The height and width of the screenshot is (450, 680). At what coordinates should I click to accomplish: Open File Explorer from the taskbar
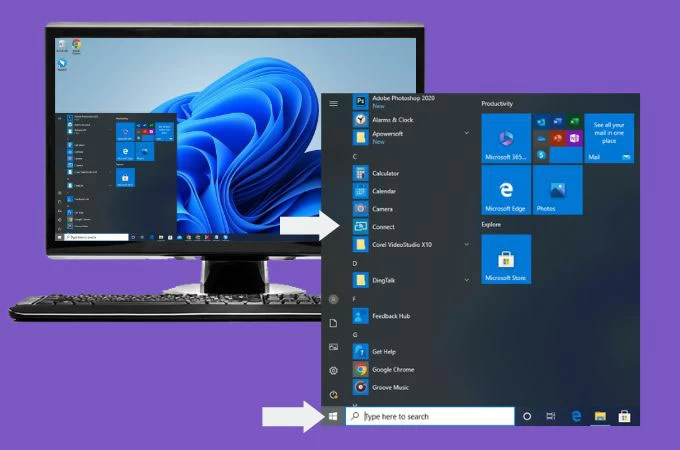click(600, 416)
